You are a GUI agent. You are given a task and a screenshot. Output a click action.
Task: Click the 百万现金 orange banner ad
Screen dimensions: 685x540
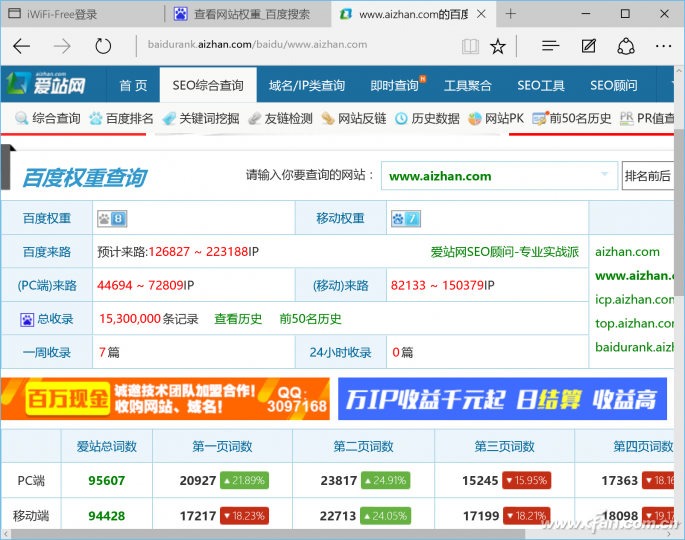[165, 399]
